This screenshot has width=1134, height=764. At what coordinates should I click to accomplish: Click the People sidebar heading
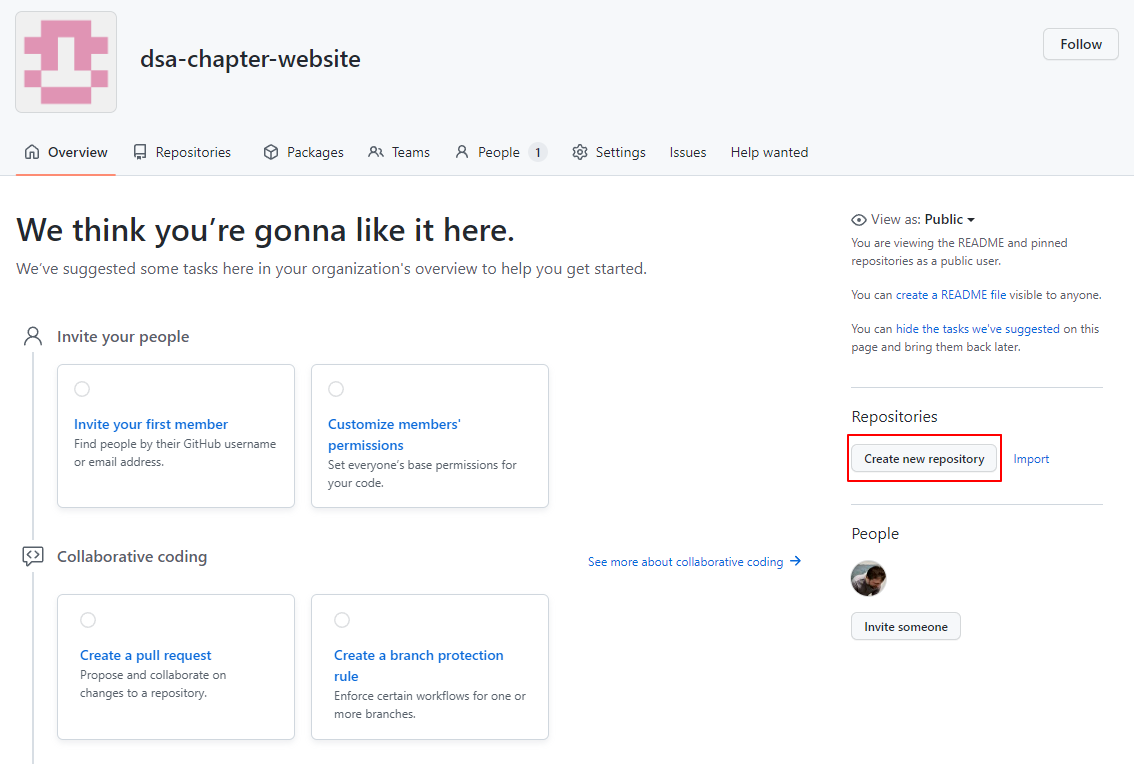click(875, 533)
